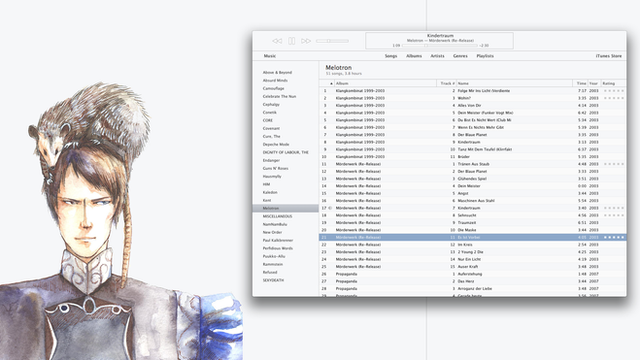Switch to the Genres tab

tap(460, 56)
